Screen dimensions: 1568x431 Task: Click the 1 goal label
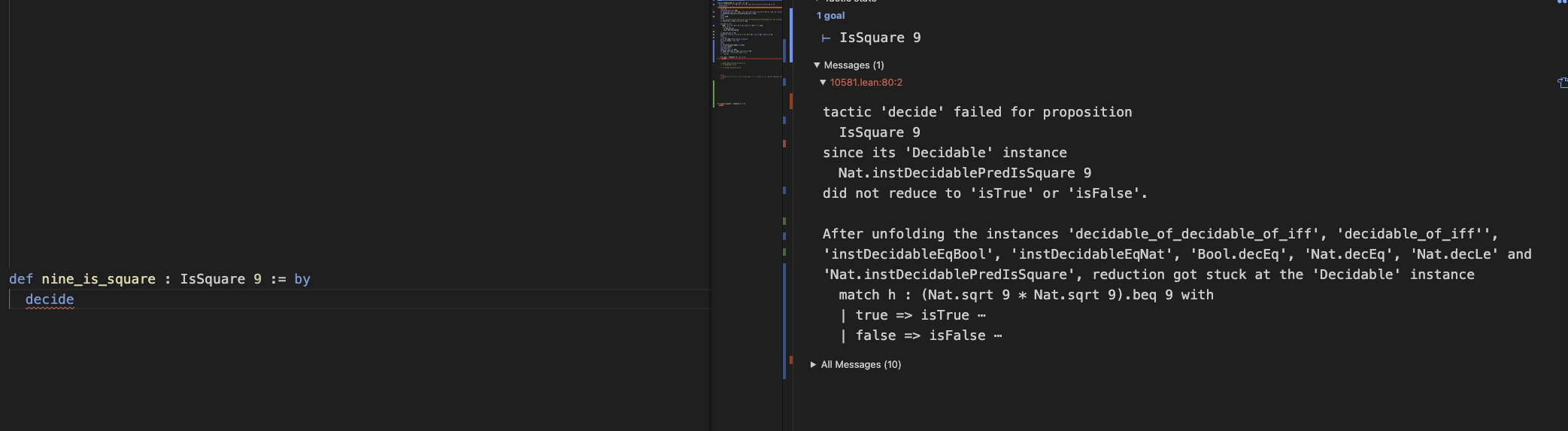tap(831, 16)
